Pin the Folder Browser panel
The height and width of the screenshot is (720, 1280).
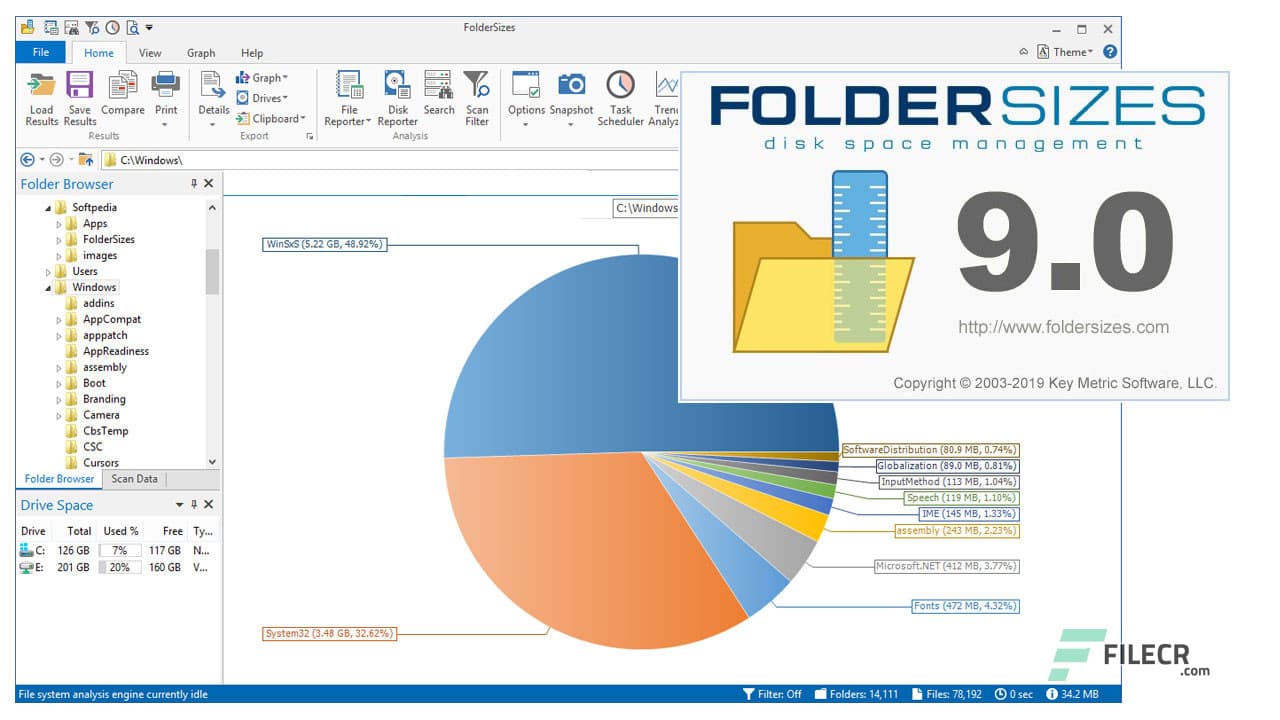tap(193, 183)
